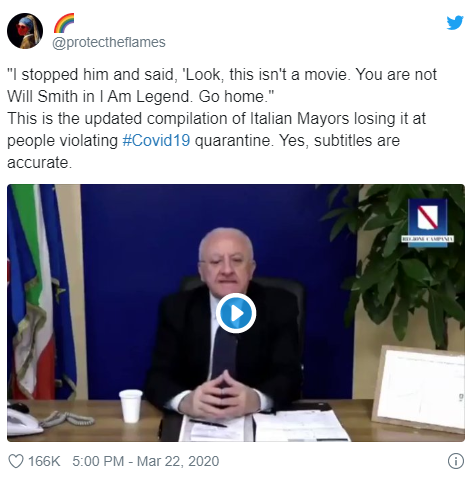Open the #Covid19 hashtag link
This screenshot has width=475, height=478.
[156, 140]
